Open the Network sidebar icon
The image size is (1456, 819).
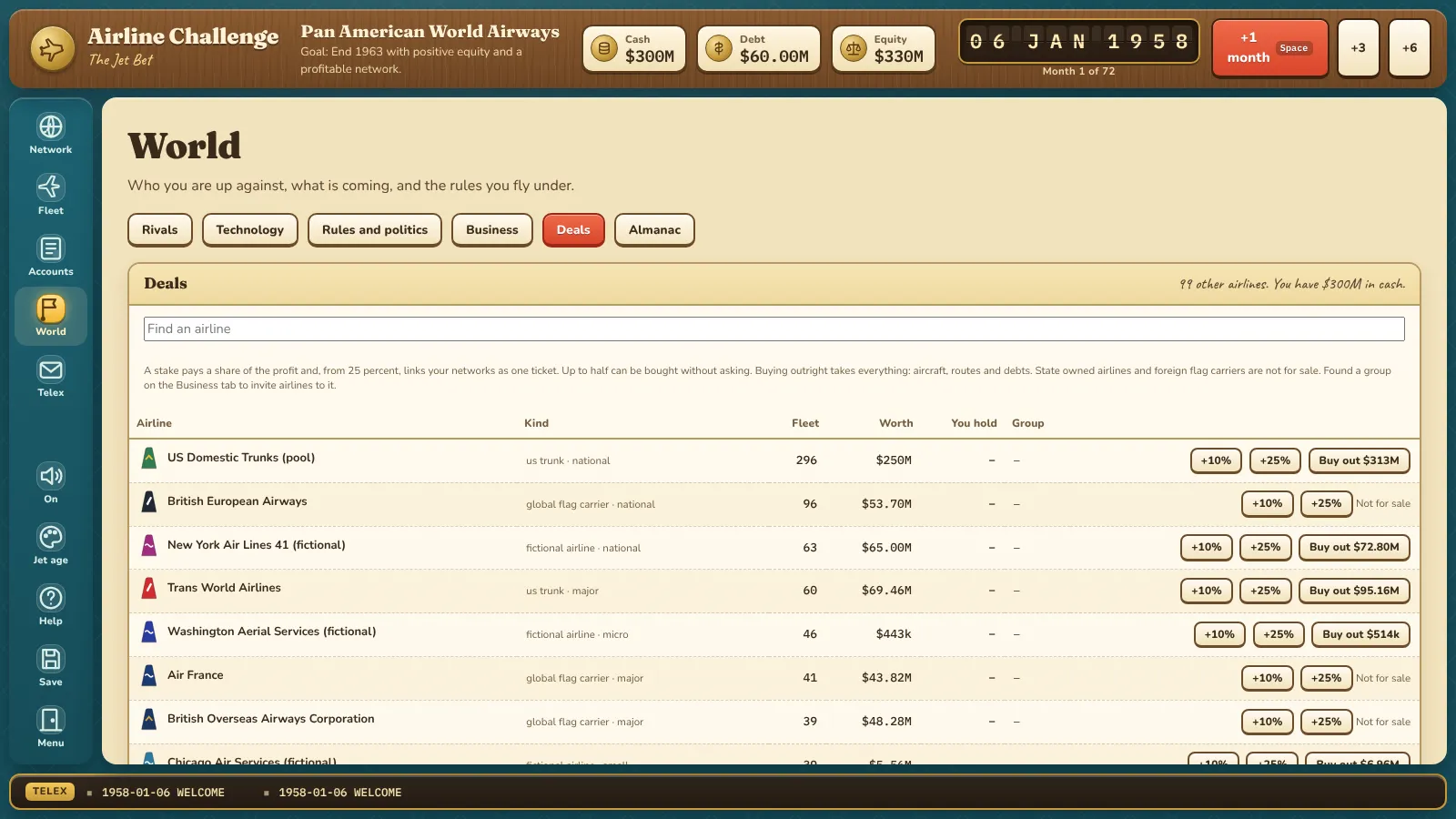pos(51,126)
